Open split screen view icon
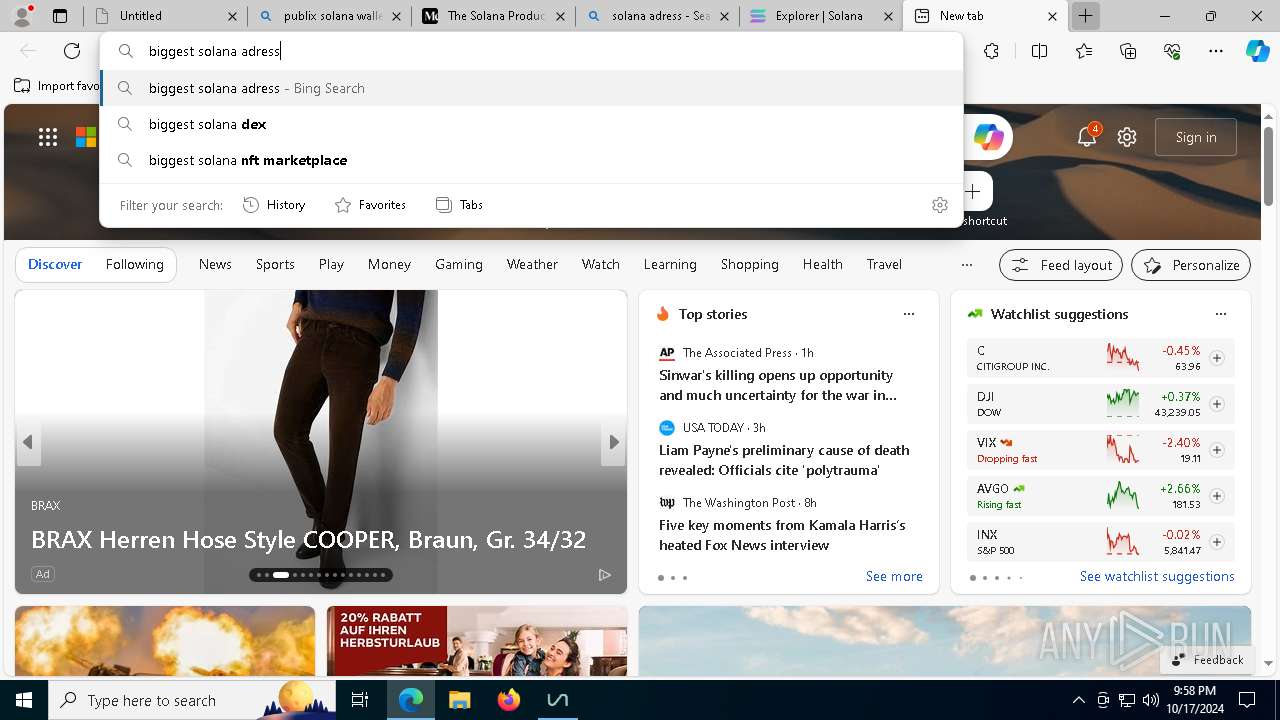The width and height of the screenshot is (1280, 720). (1039, 51)
